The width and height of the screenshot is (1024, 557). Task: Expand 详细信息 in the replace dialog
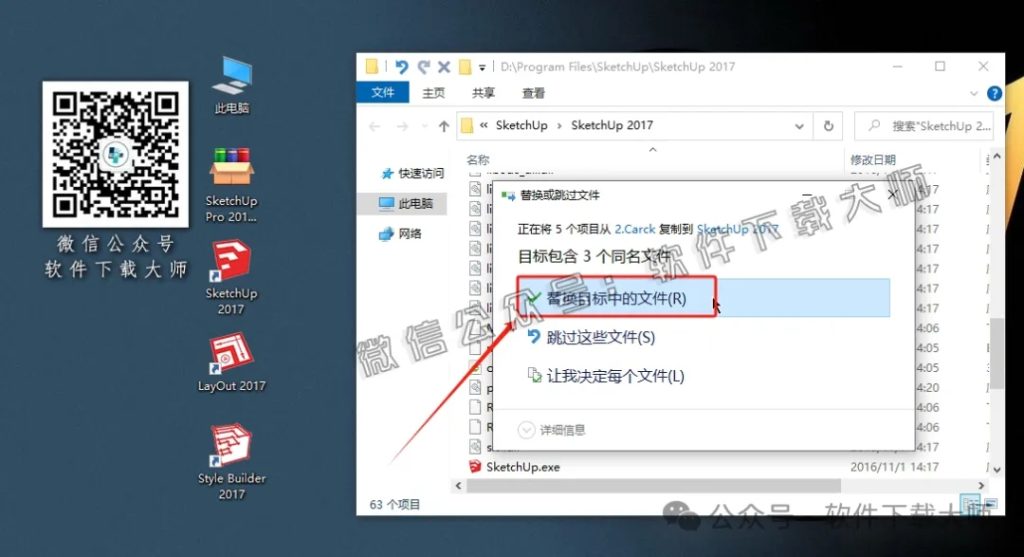click(552, 430)
